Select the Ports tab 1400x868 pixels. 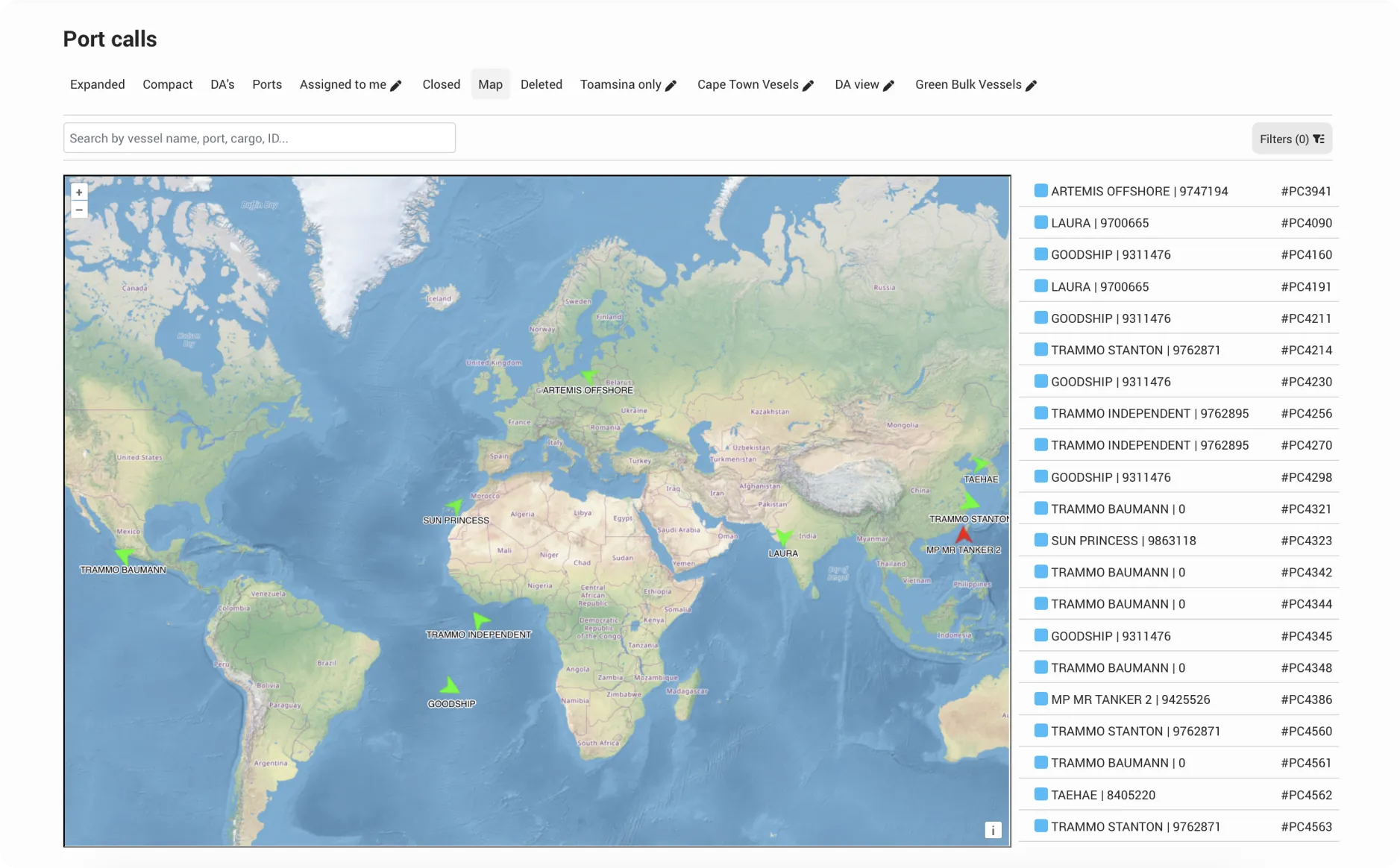point(267,84)
